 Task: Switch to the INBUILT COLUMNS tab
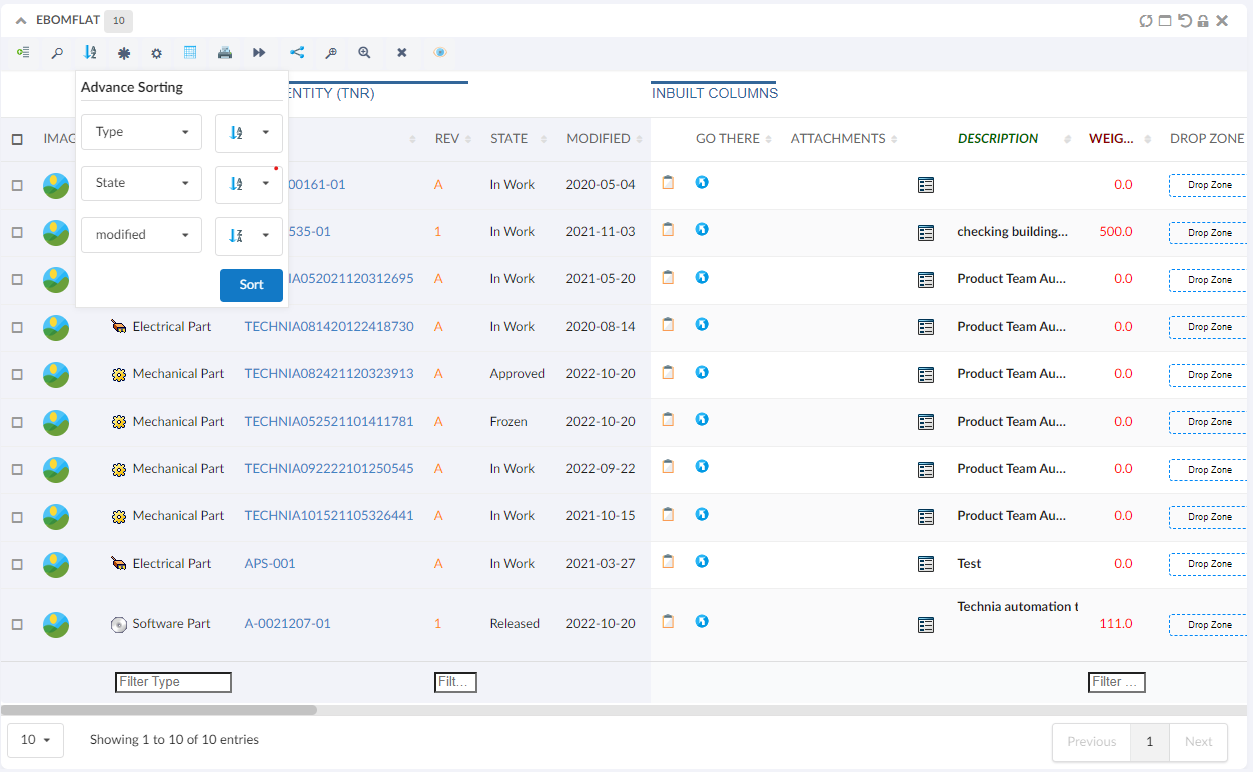click(x=714, y=93)
